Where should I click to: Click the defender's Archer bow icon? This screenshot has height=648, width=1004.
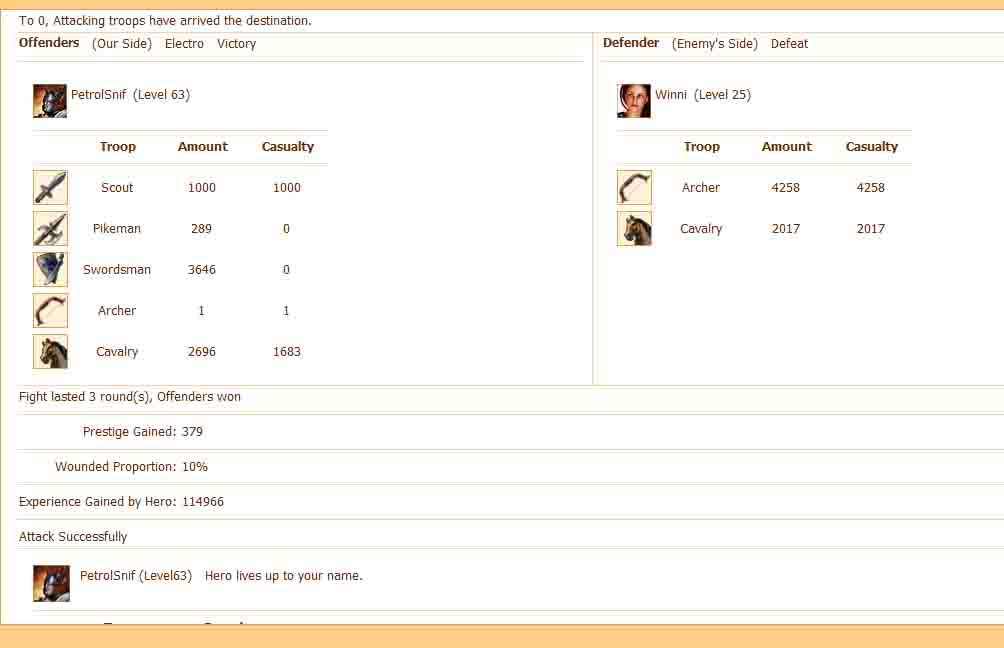(634, 188)
